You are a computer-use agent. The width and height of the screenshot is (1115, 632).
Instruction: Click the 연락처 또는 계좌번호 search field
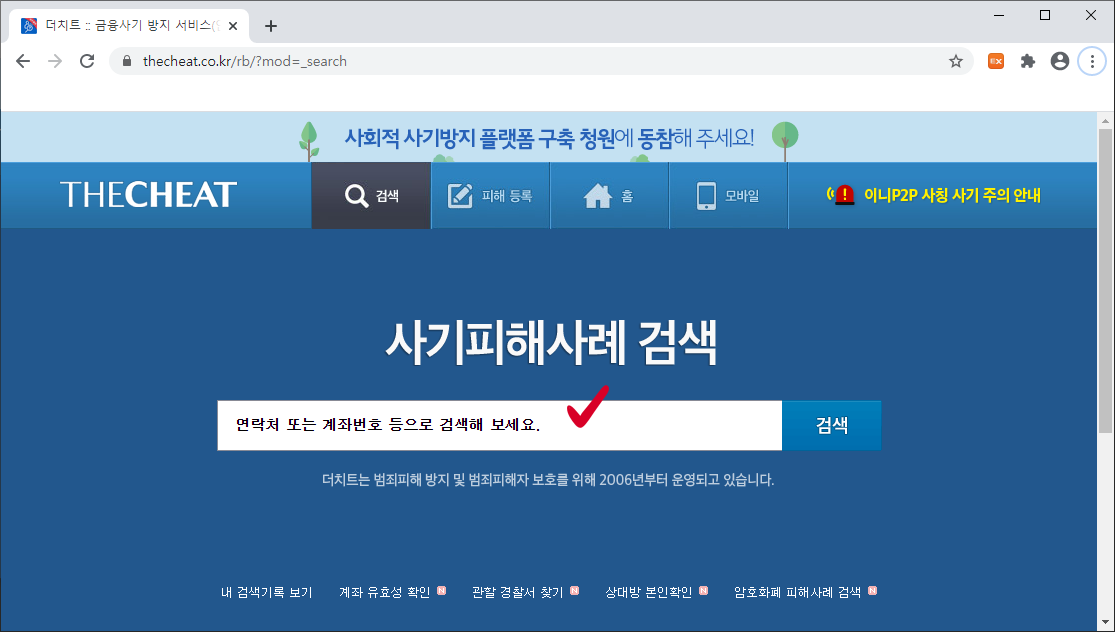point(499,425)
